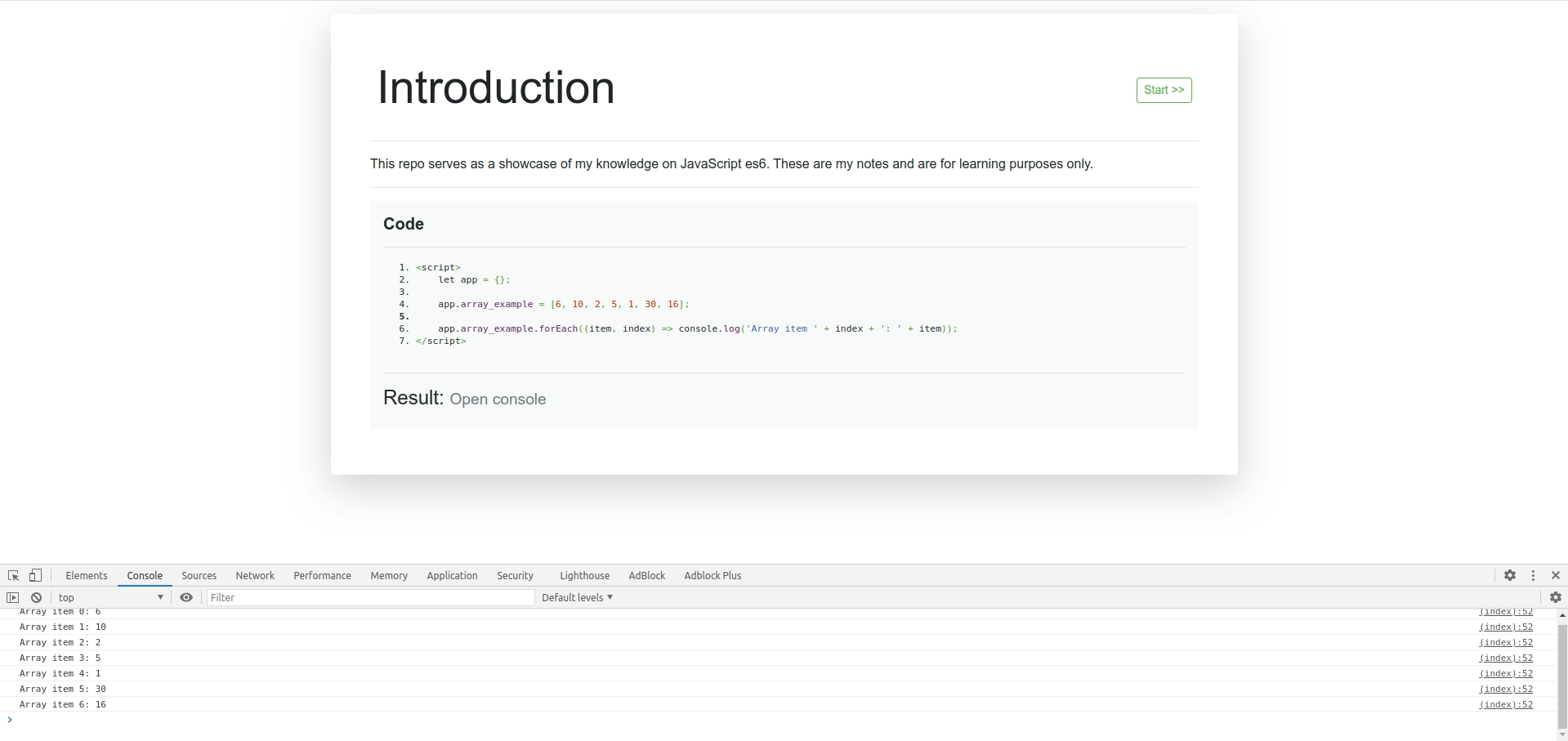Click the console vertical scrollbar thumb
Screen dimensions: 1568x741
point(1562,676)
